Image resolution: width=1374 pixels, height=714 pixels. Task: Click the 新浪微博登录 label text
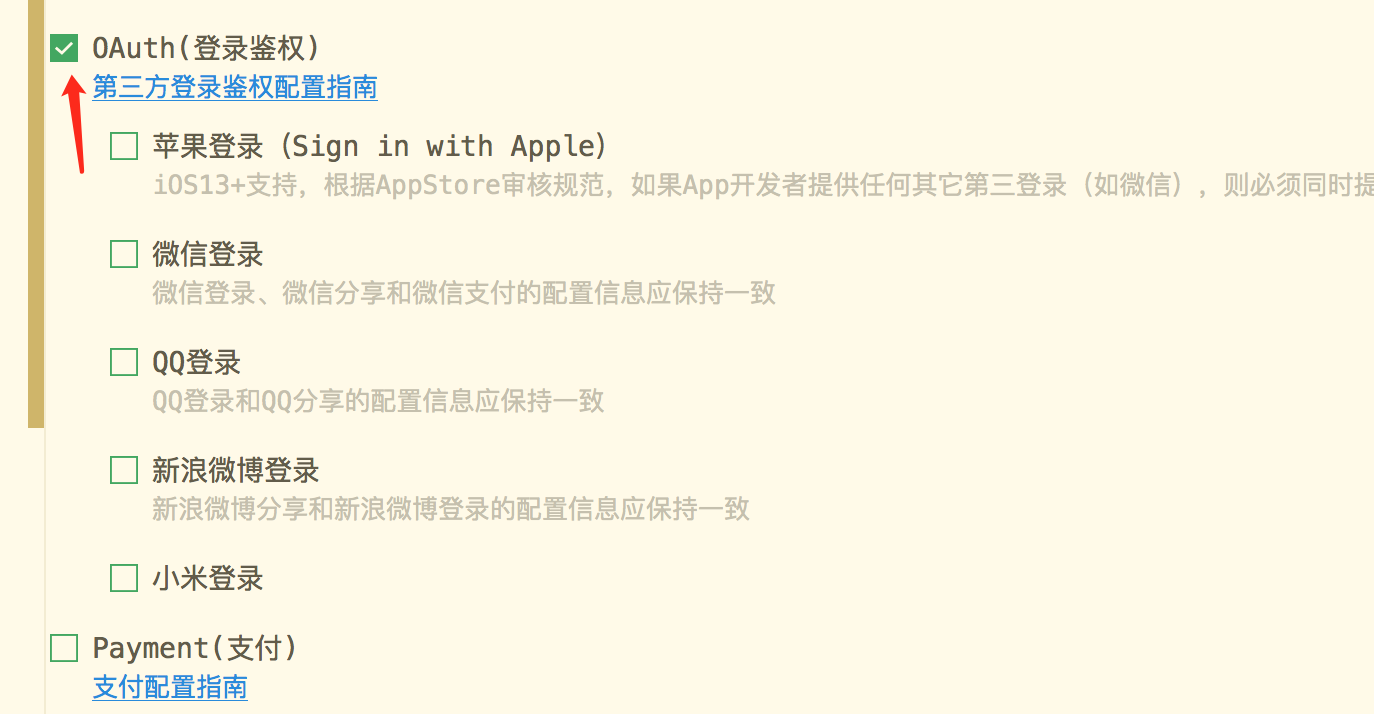coord(235,470)
